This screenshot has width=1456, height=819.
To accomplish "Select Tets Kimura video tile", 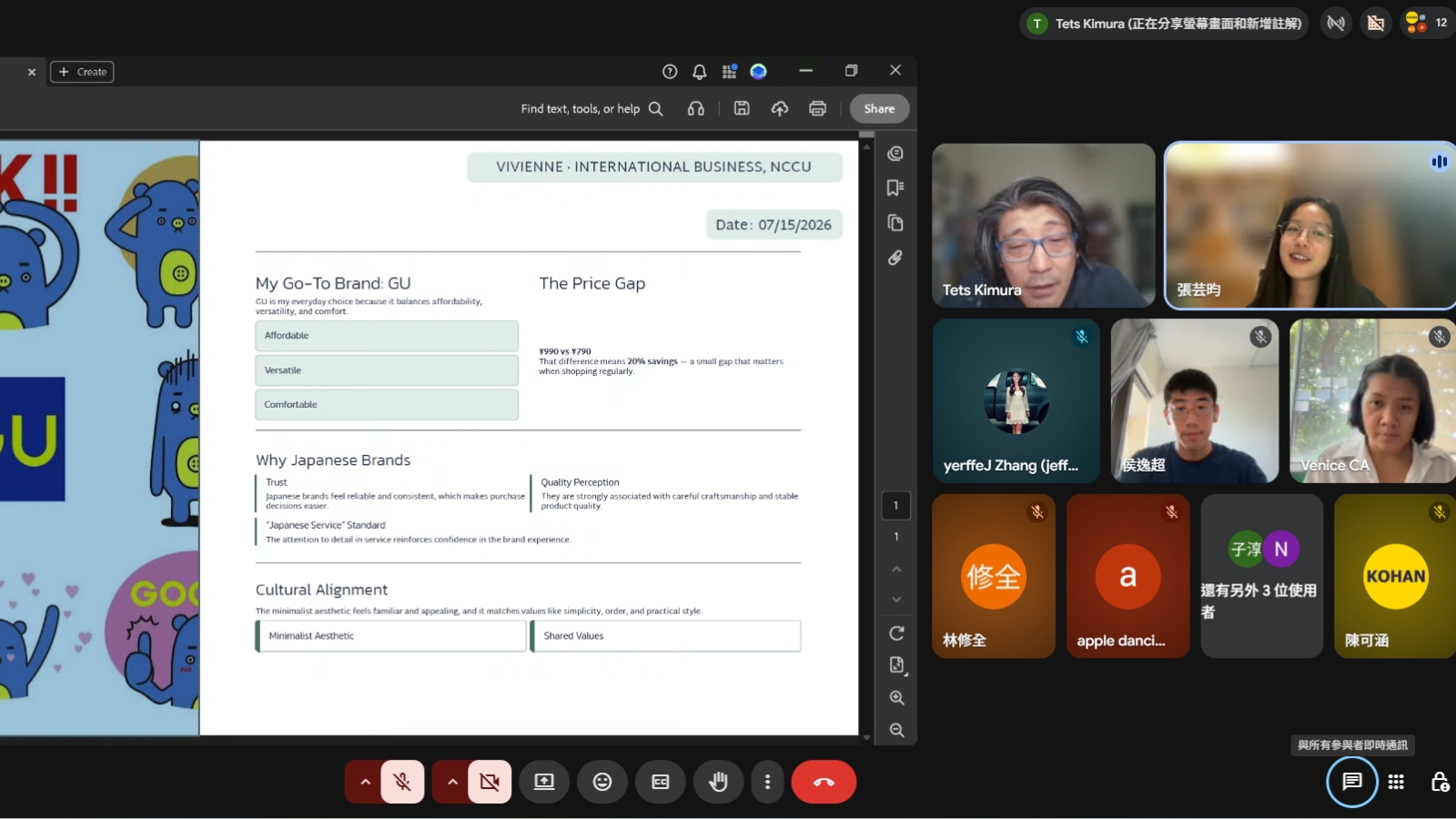I will 1044,225.
